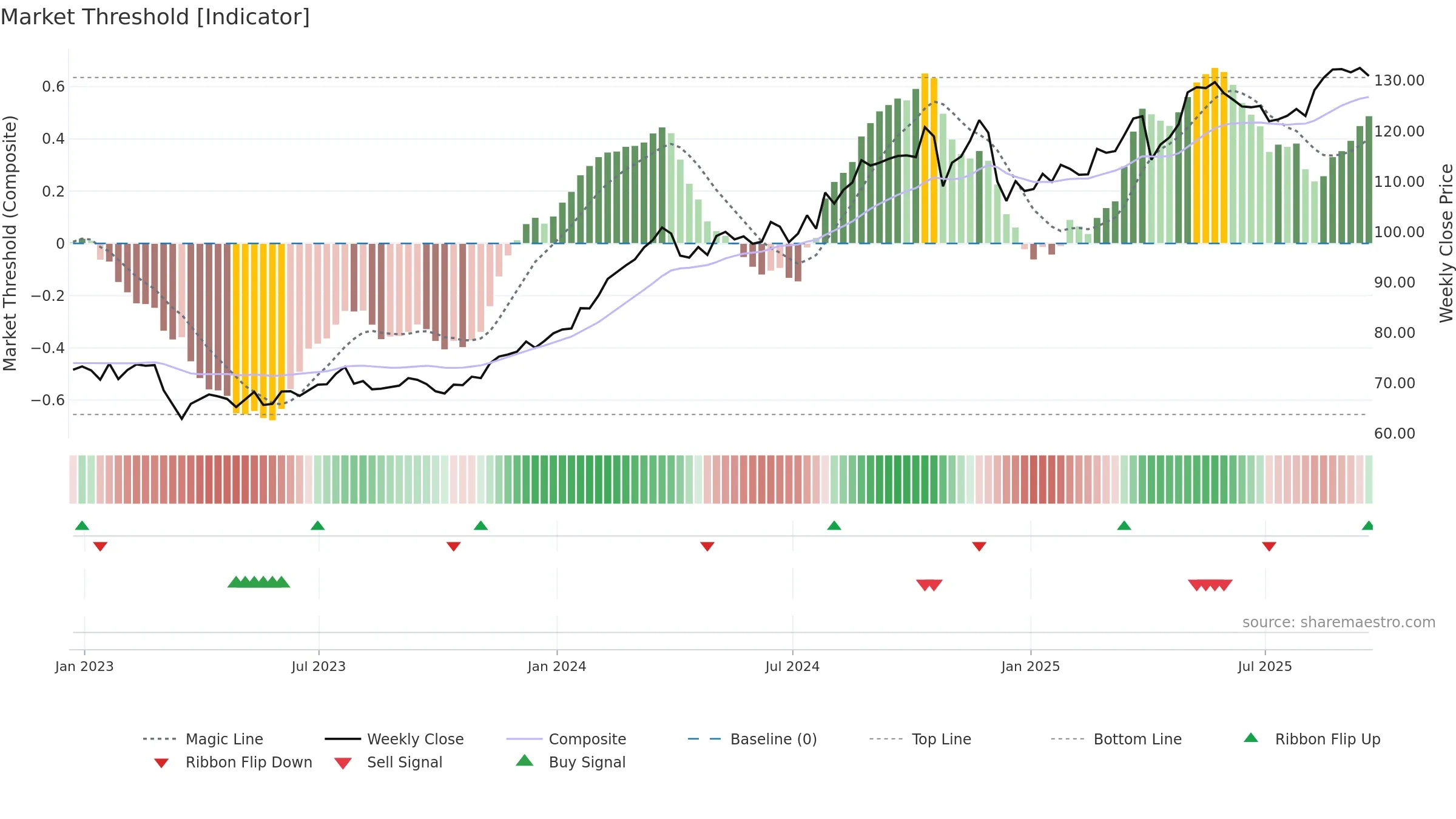Toggle the Buy Signal legend entry
1456x819 pixels.
(570, 762)
